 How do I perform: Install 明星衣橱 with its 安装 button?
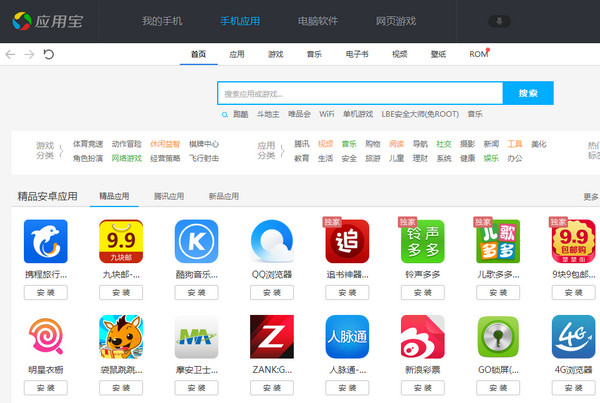coord(46,388)
